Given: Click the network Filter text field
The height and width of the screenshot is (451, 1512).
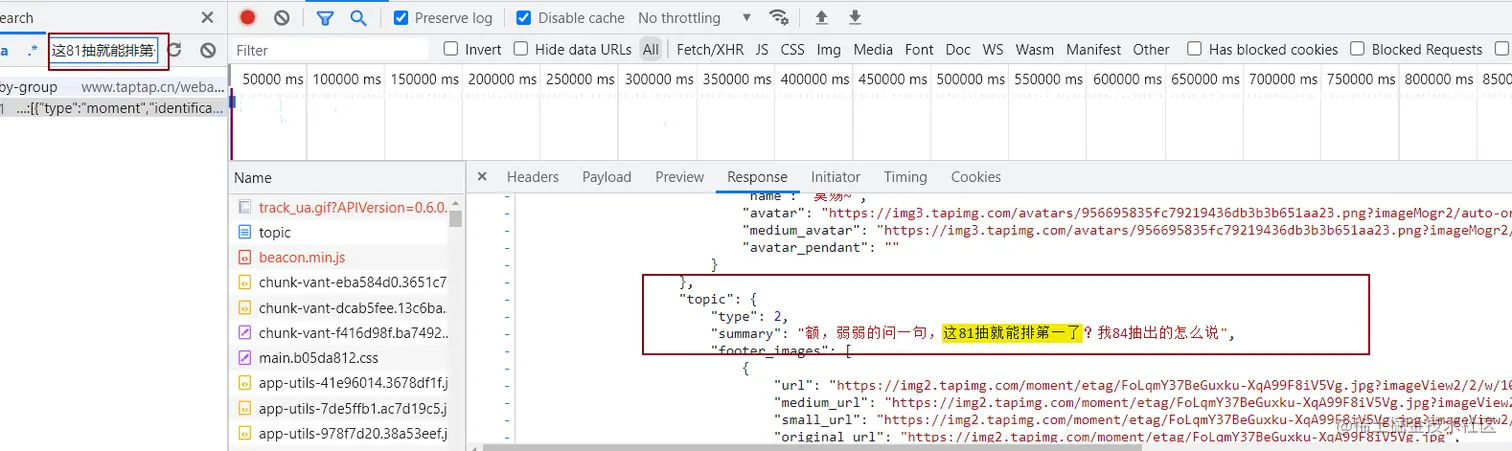Looking at the screenshot, I should [329, 49].
